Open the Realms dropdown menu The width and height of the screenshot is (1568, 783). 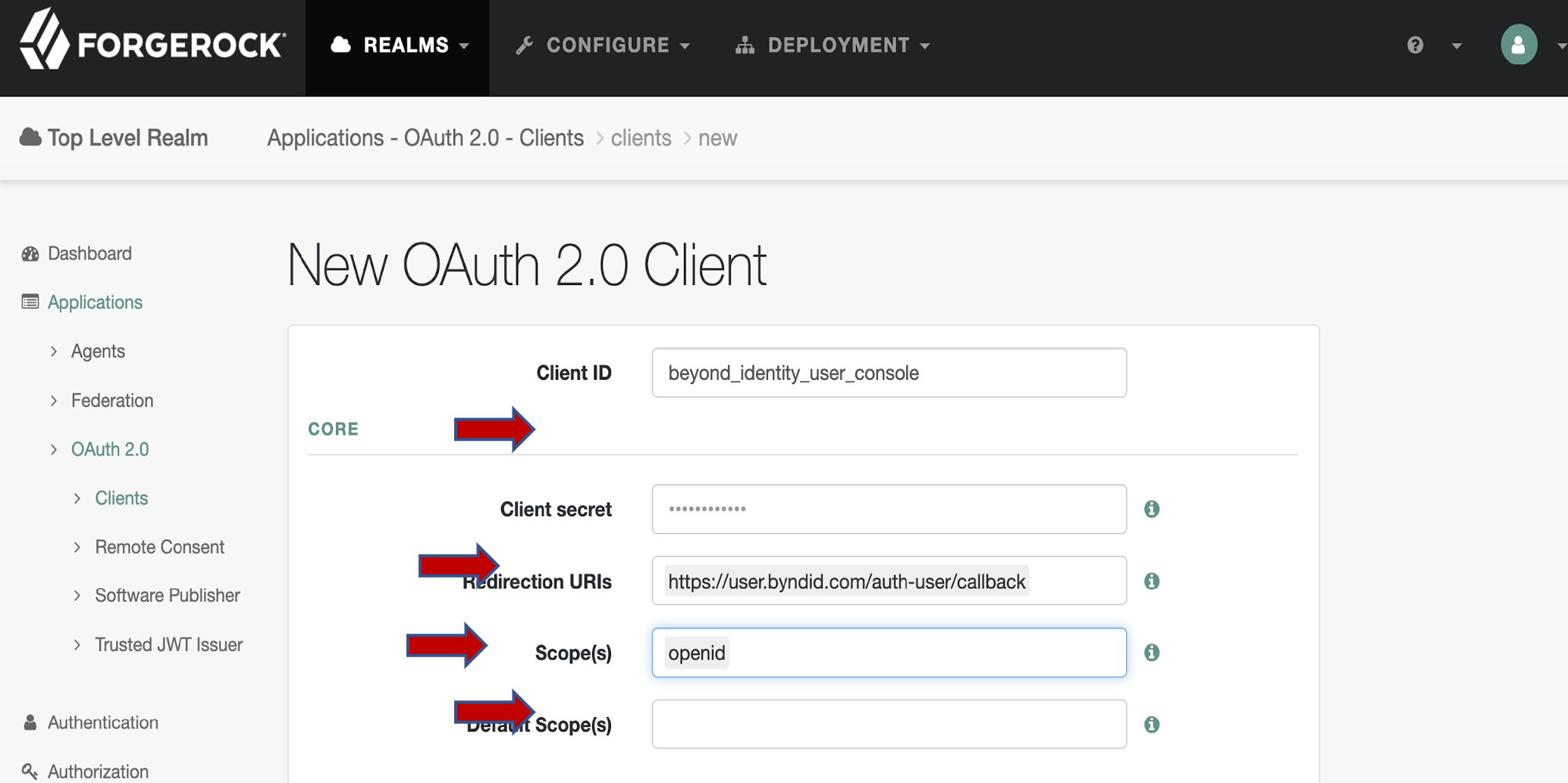point(399,45)
